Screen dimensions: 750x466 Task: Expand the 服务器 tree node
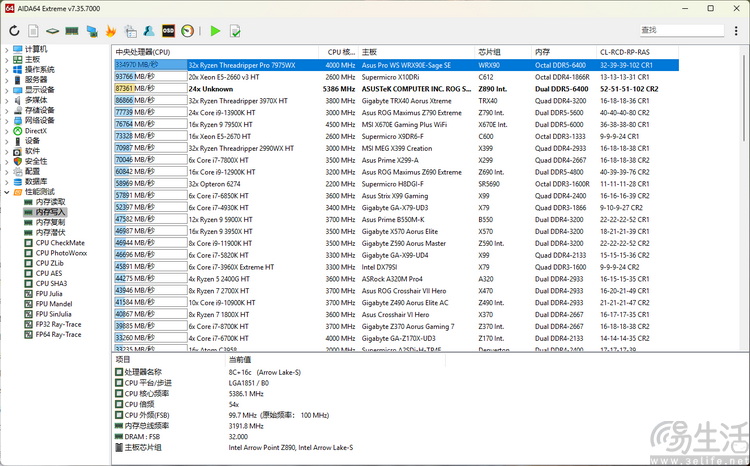pyautogui.click(x=6, y=80)
